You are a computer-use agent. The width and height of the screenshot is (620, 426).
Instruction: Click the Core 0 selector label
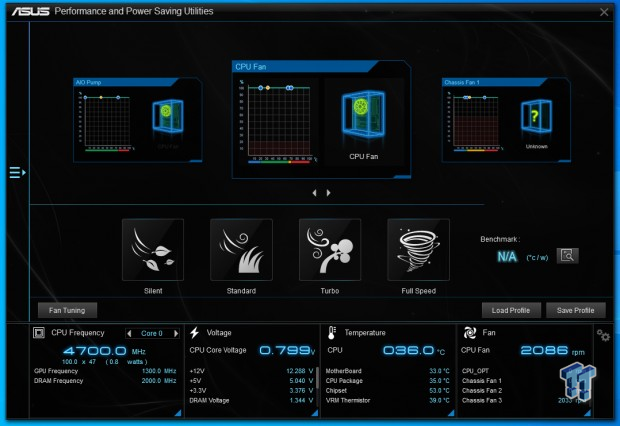coord(152,333)
